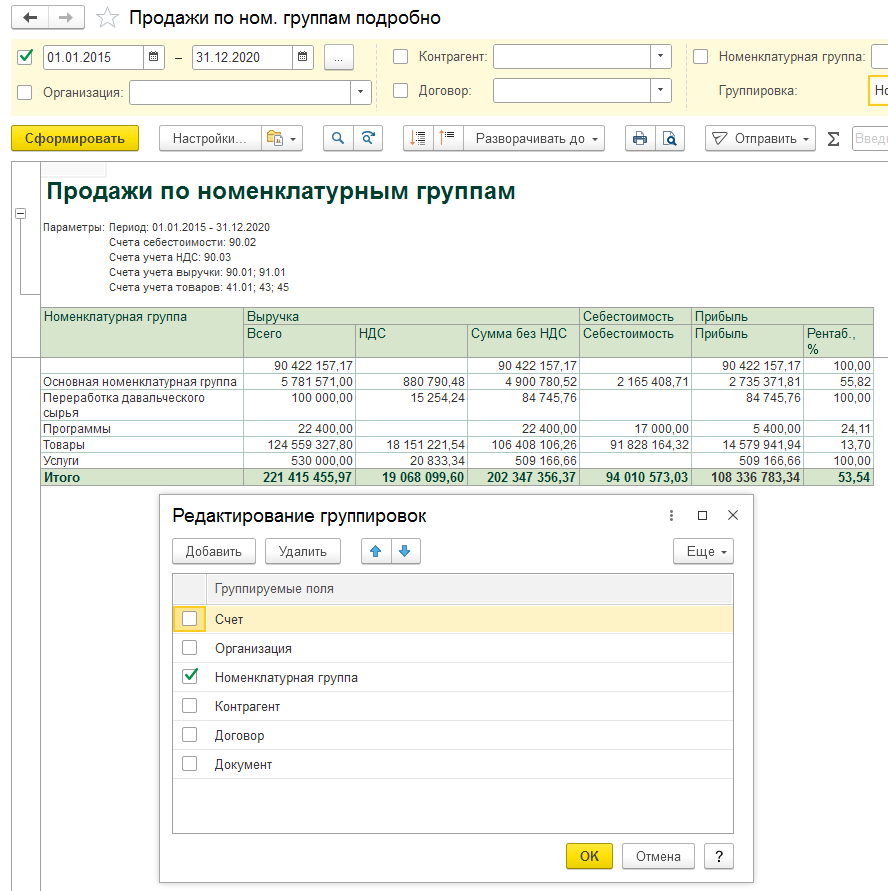Move grouping field up with blue arrow
Image resolution: width=888 pixels, height=891 pixels.
[x=376, y=551]
